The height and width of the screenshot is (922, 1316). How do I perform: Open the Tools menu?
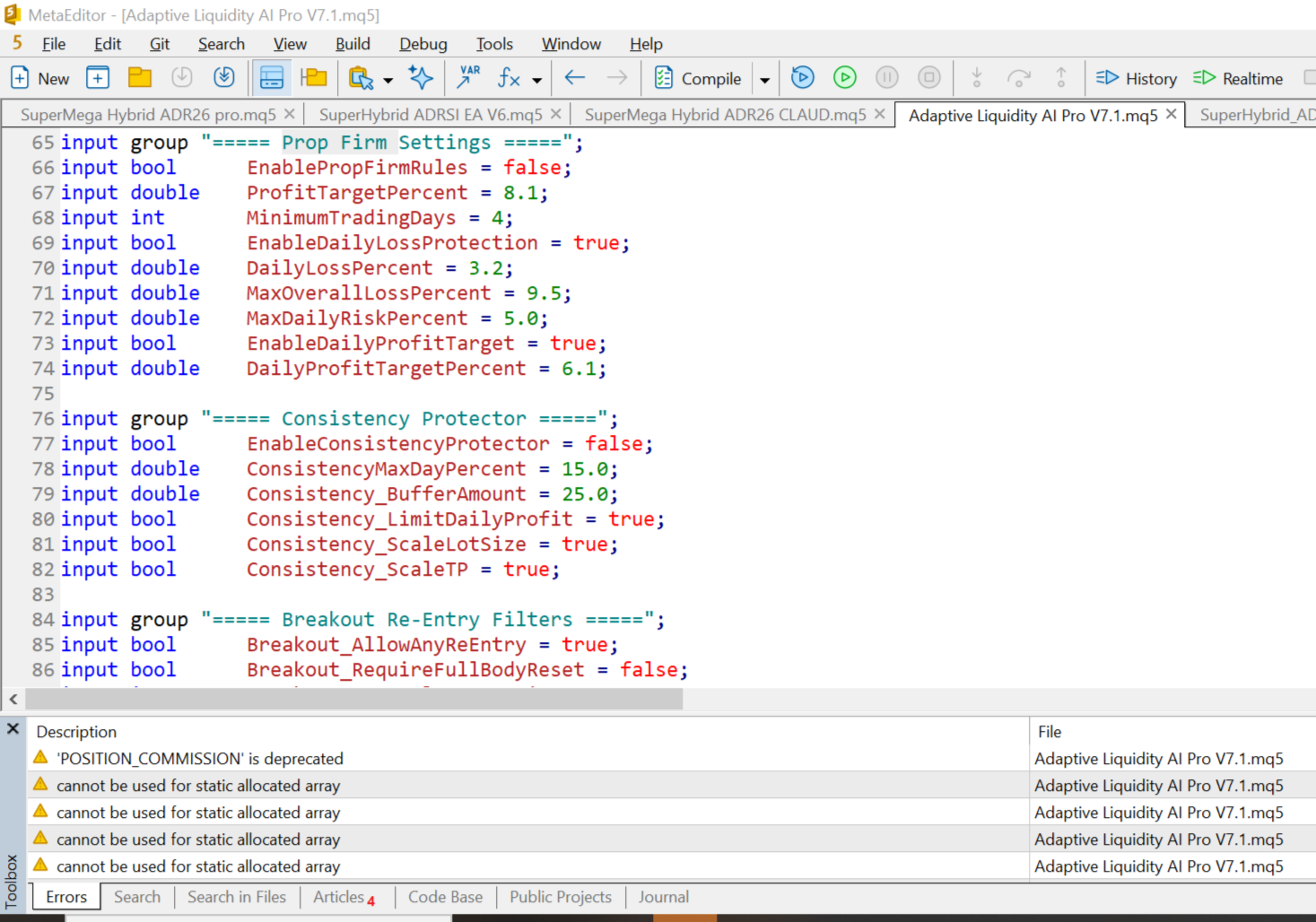click(494, 44)
